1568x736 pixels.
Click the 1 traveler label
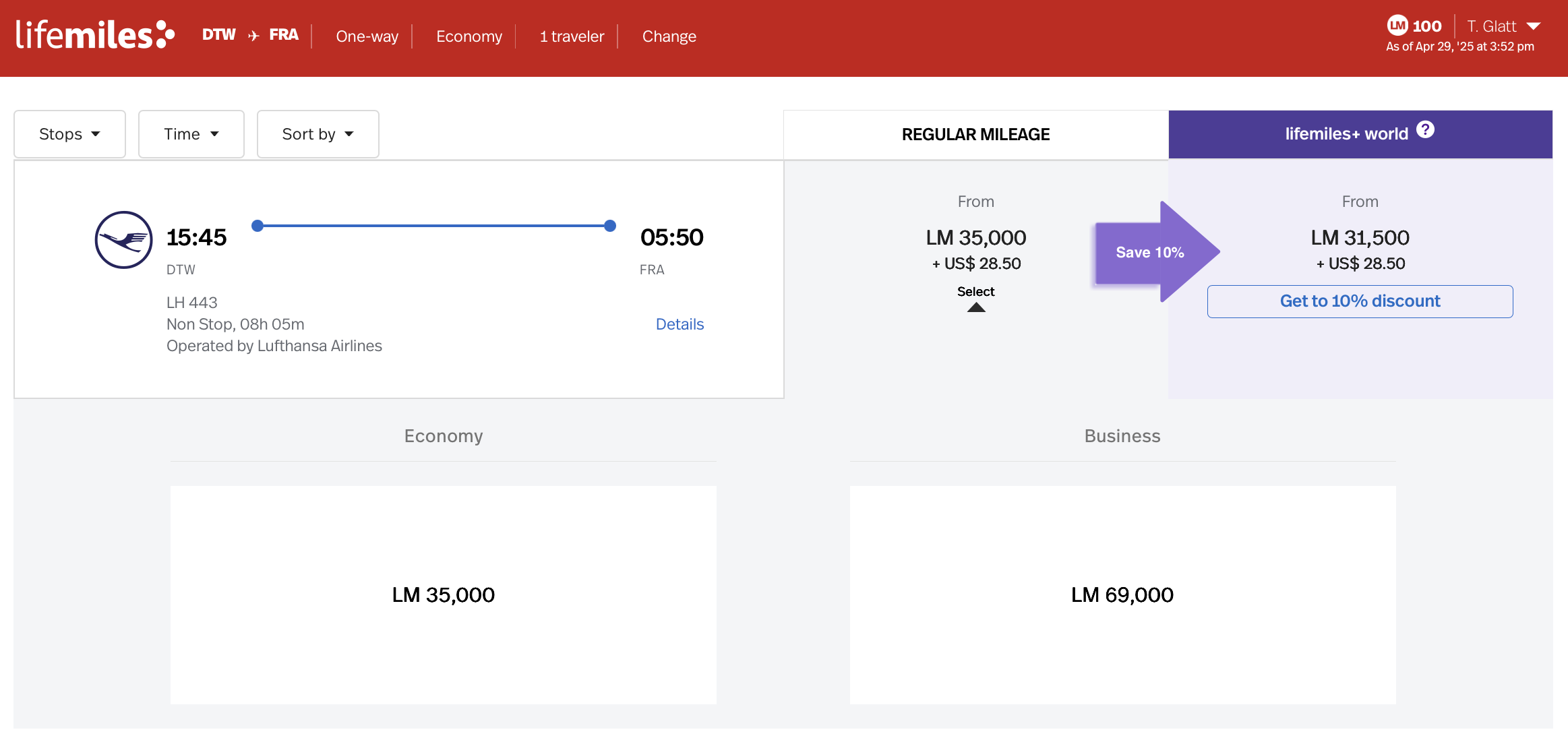(x=572, y=36)
